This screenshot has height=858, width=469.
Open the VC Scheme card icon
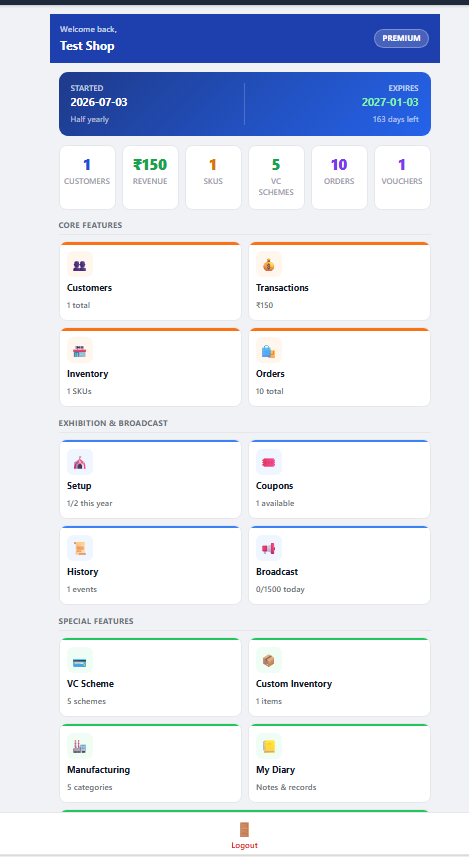coord(80,661)
